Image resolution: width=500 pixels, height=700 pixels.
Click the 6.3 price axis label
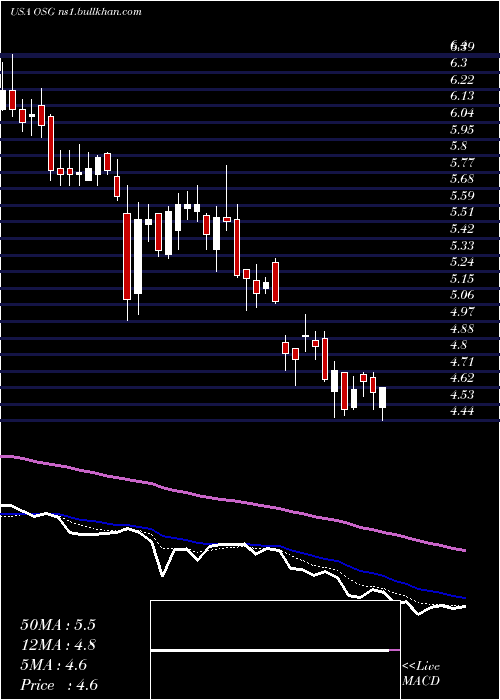pyautogui.click(x=458, y=64)
